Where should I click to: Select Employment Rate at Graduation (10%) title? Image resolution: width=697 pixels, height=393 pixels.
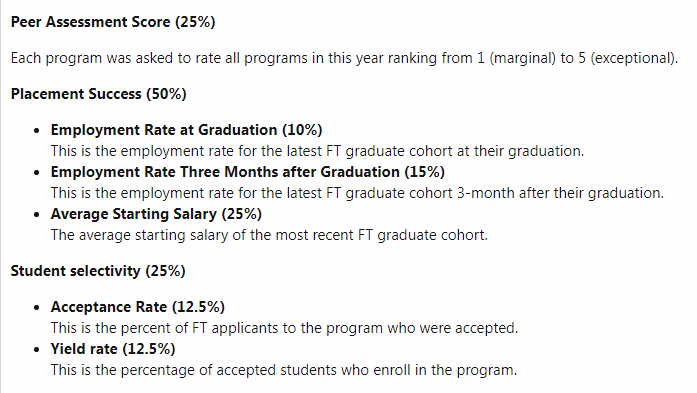pyautogui.click(x=186, y=130)
